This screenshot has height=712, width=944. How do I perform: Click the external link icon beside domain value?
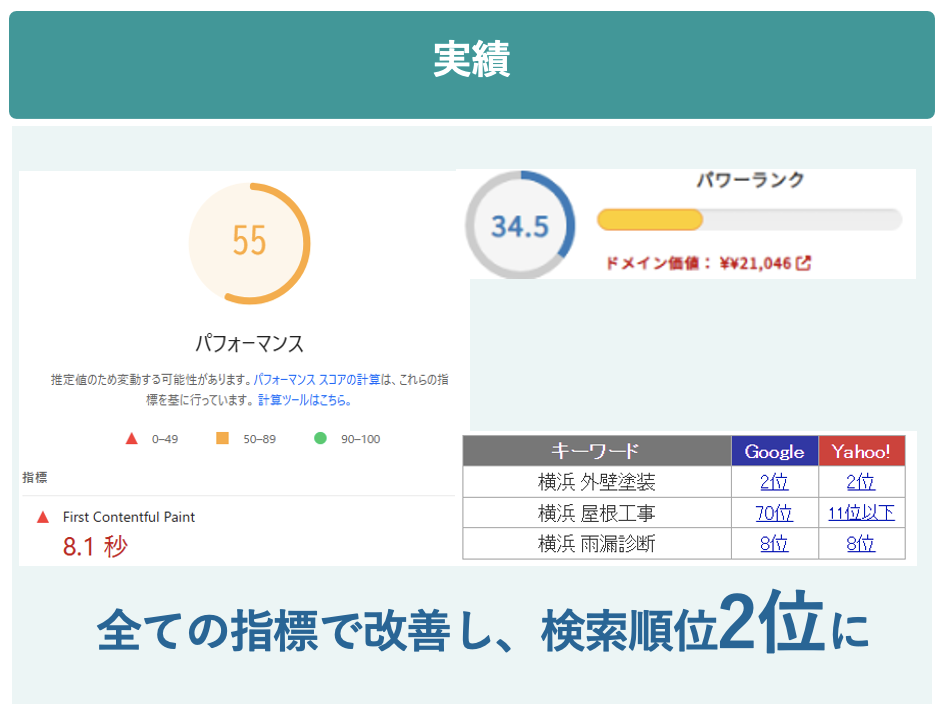[x=803, y=264]
